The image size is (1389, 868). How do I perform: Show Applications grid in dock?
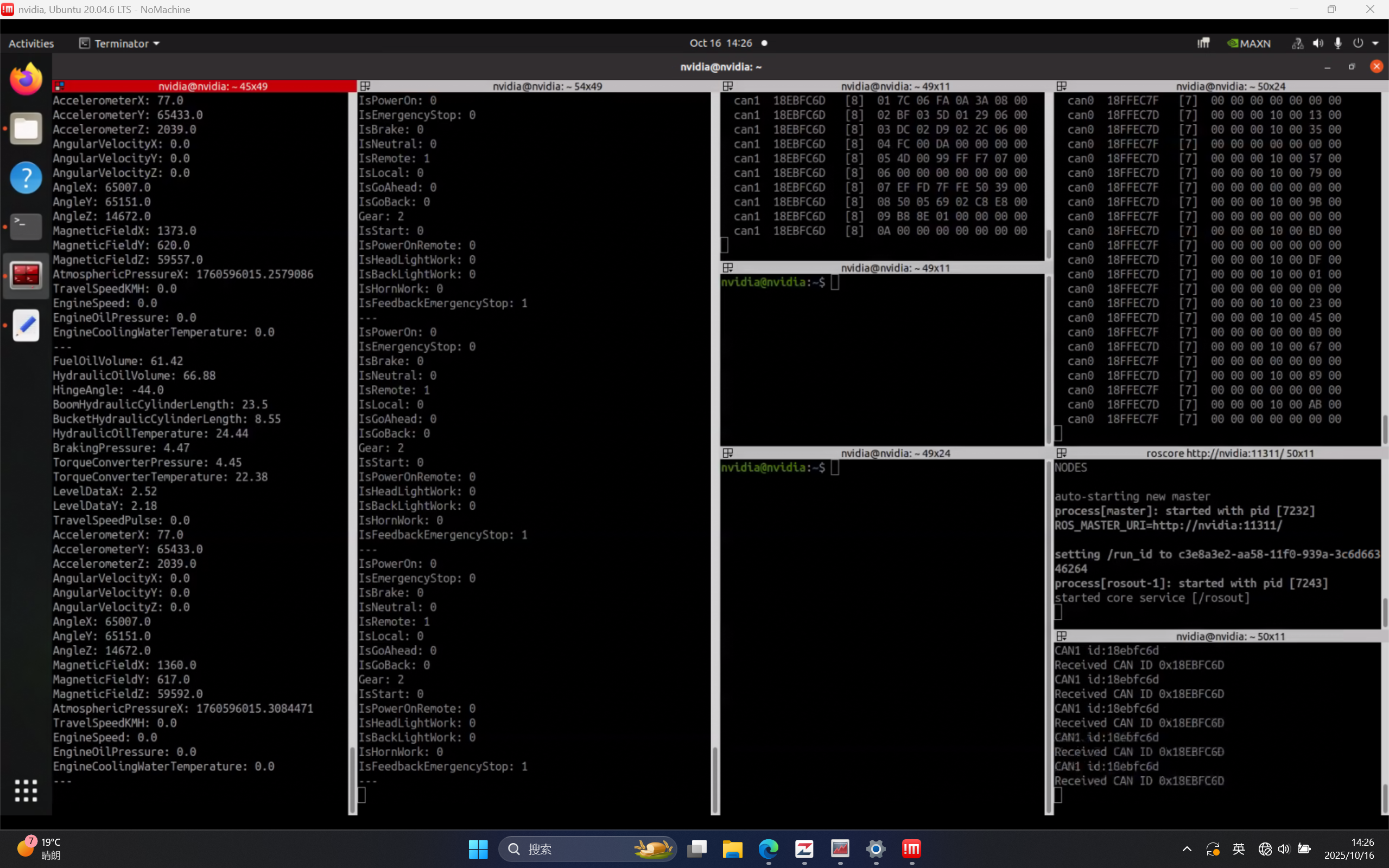pos(26,790)
